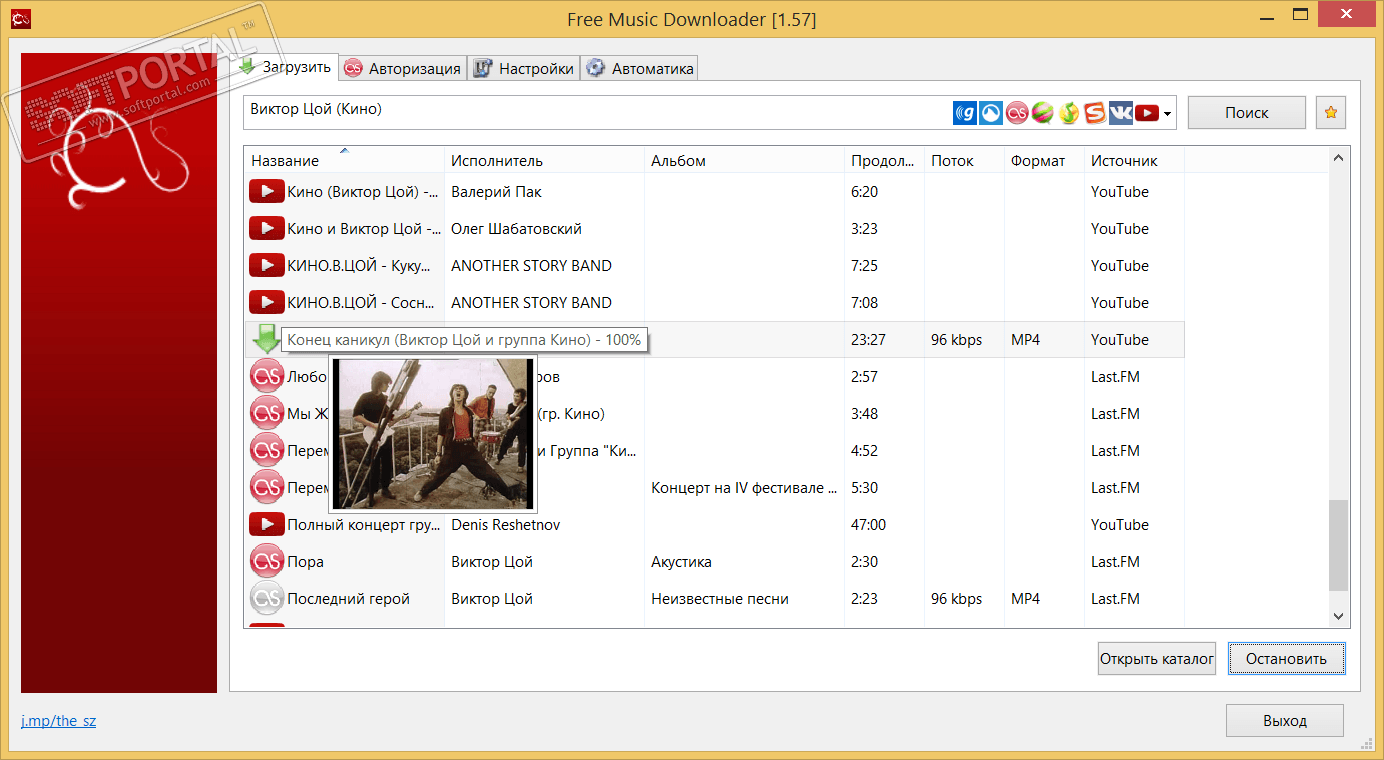Screen dimensions: 1384x760
Task: Select the "Denis Reshetnov" artist cell
Action: point(505,525)
